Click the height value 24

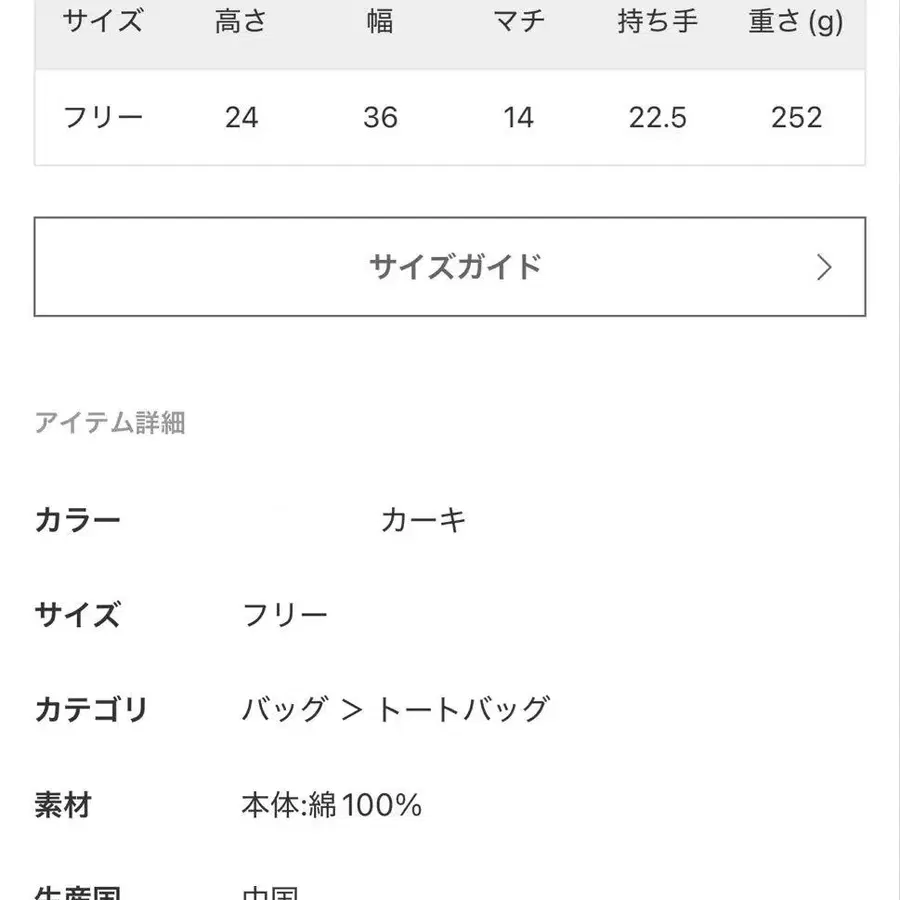(x=240, y=117)
